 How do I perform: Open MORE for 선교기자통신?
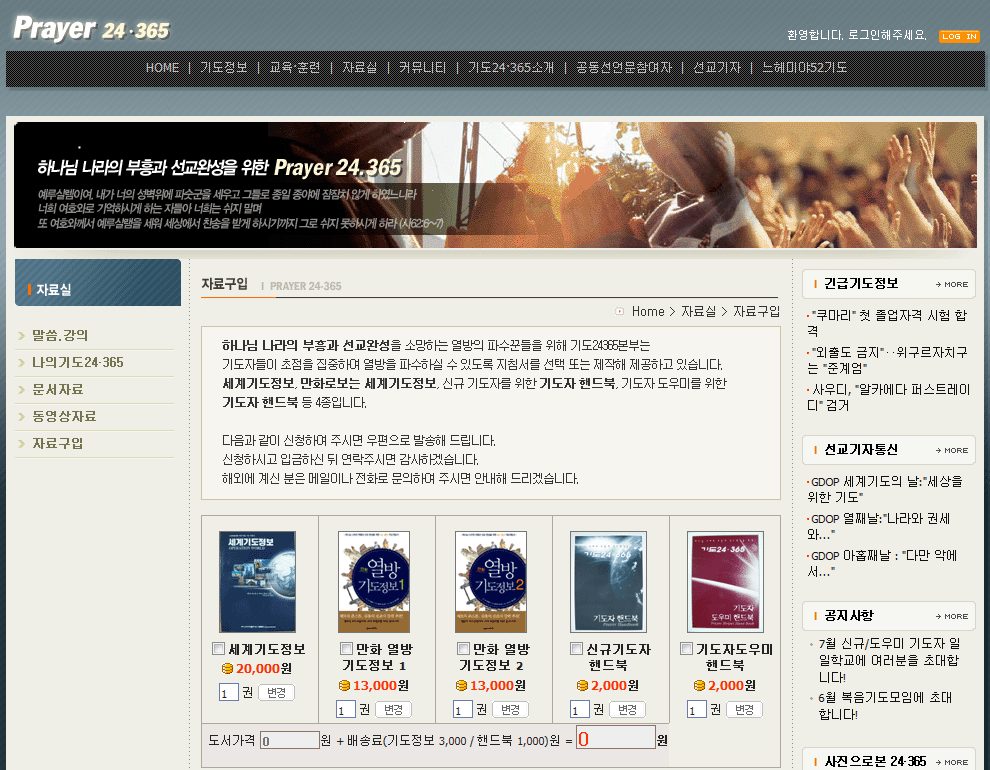952,451
